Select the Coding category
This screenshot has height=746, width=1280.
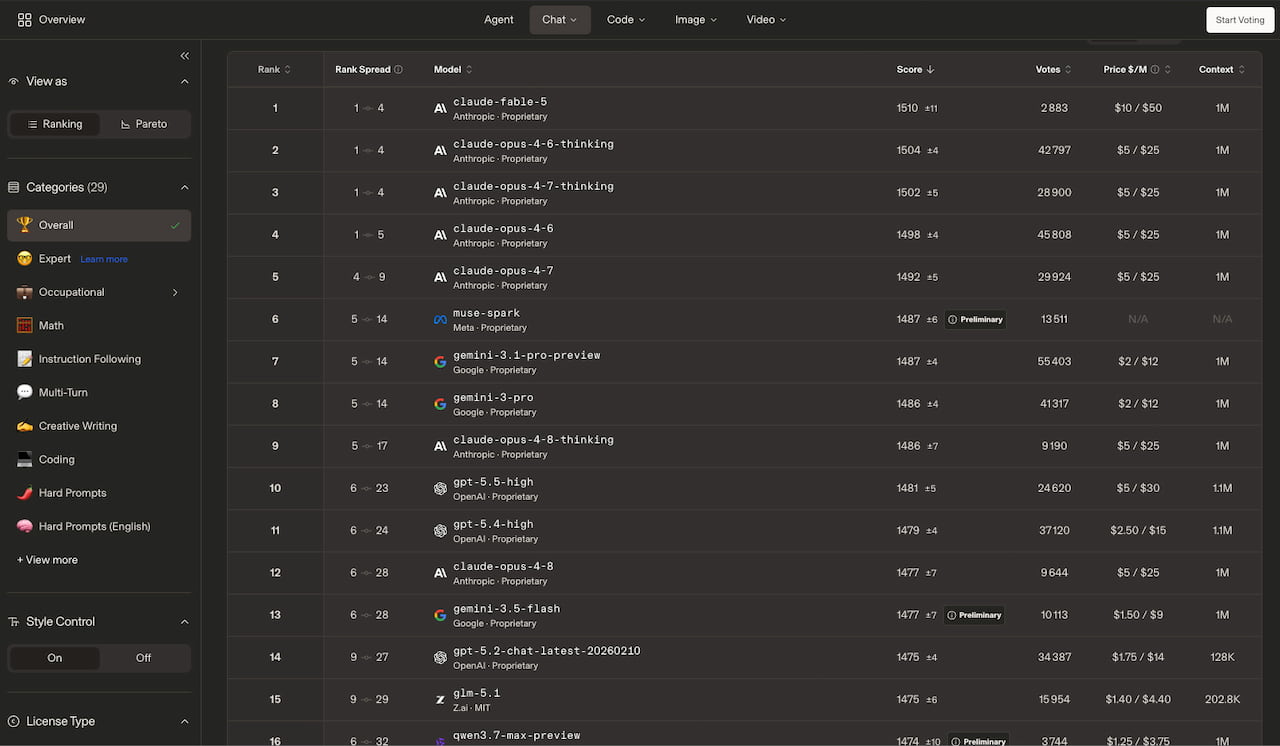click(99, 460)
